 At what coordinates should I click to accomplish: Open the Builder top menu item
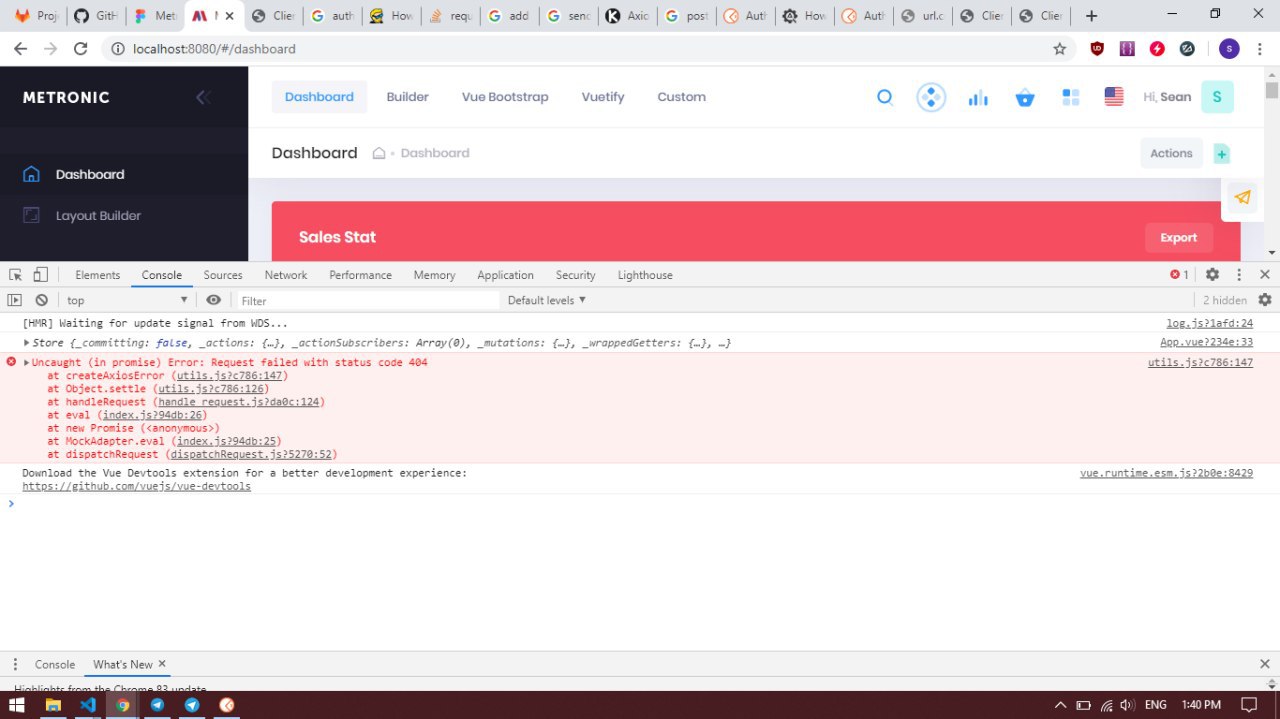coord(407,97)
